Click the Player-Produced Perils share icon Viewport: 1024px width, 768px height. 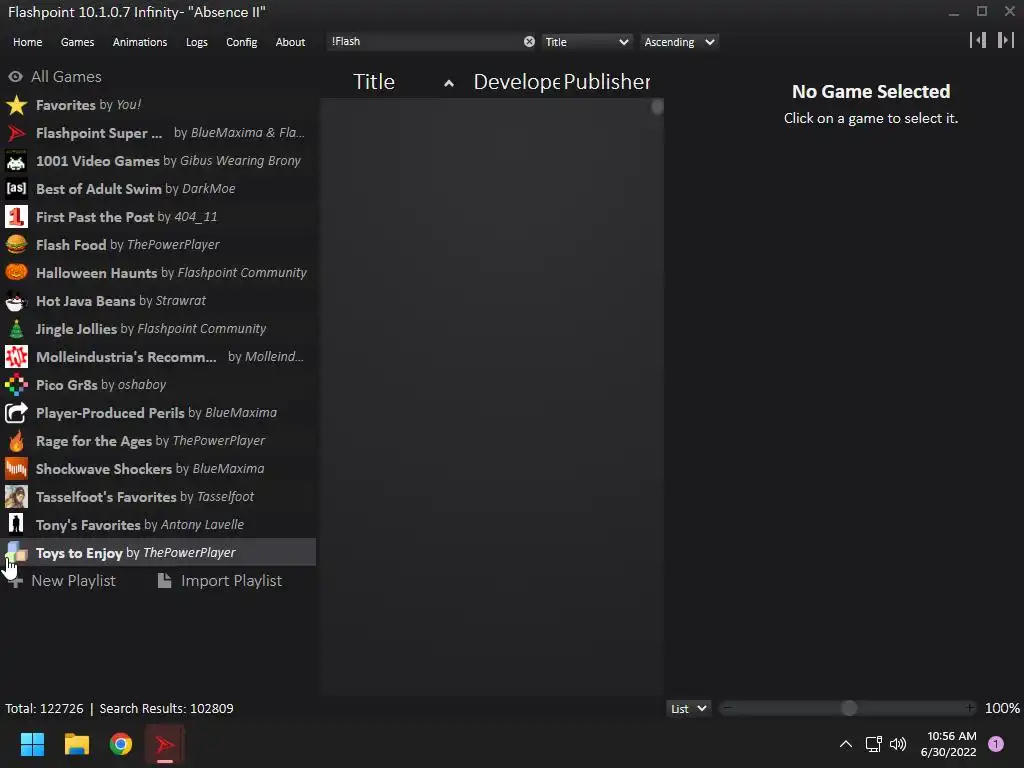click(16, 413)
